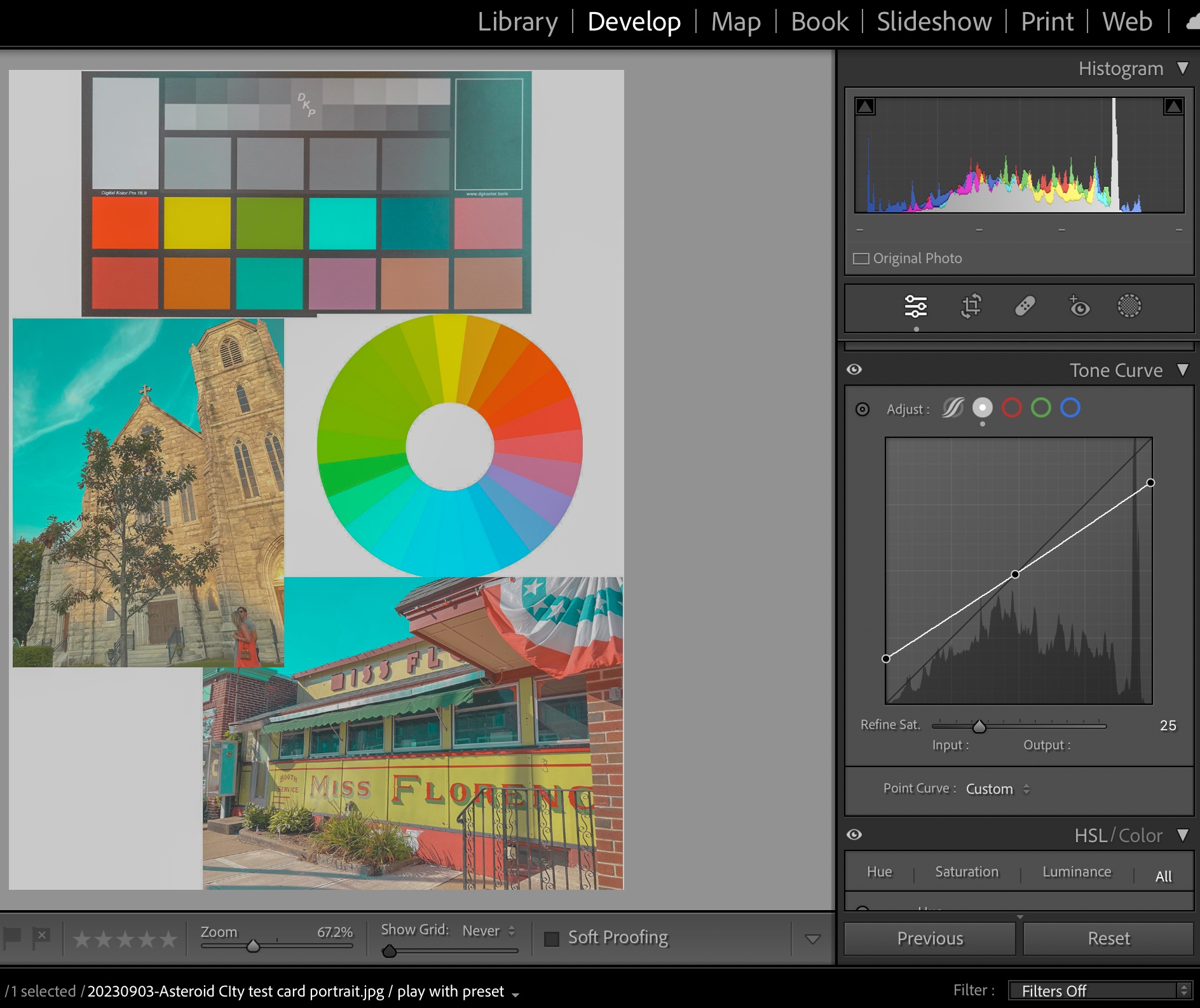Open the filmstrip source path dropdown arrow
The image size is (1200, 1008).
coord(515,994)
